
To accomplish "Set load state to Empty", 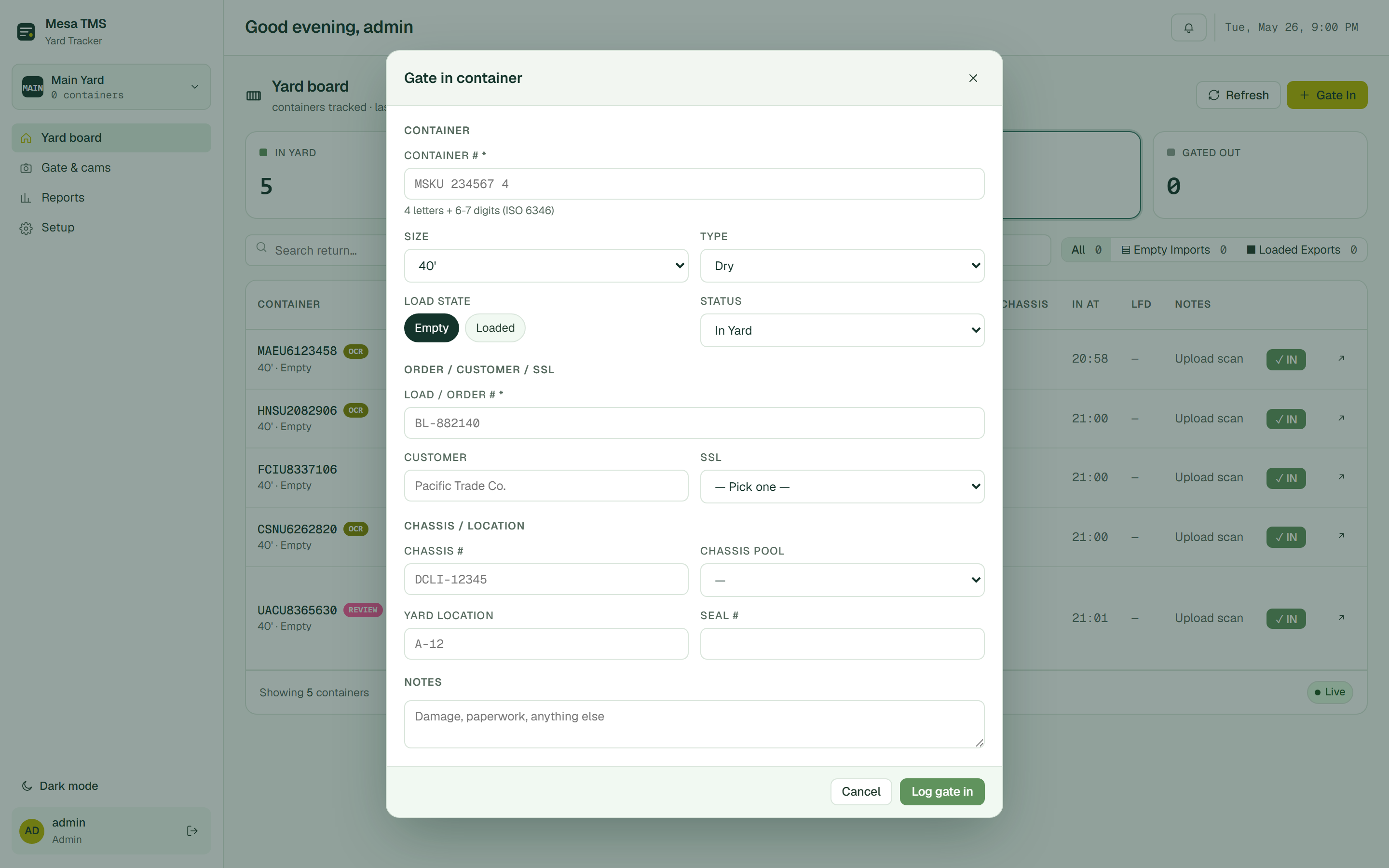I will pyautogui.click(x=431, y=328).
